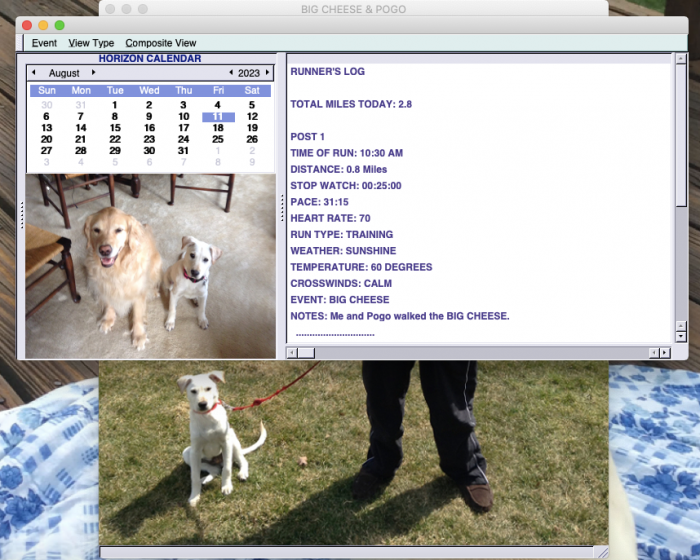This screenshot has height=560, width=700.
Task: Open the View Type menu
Action: coord(91,43)
